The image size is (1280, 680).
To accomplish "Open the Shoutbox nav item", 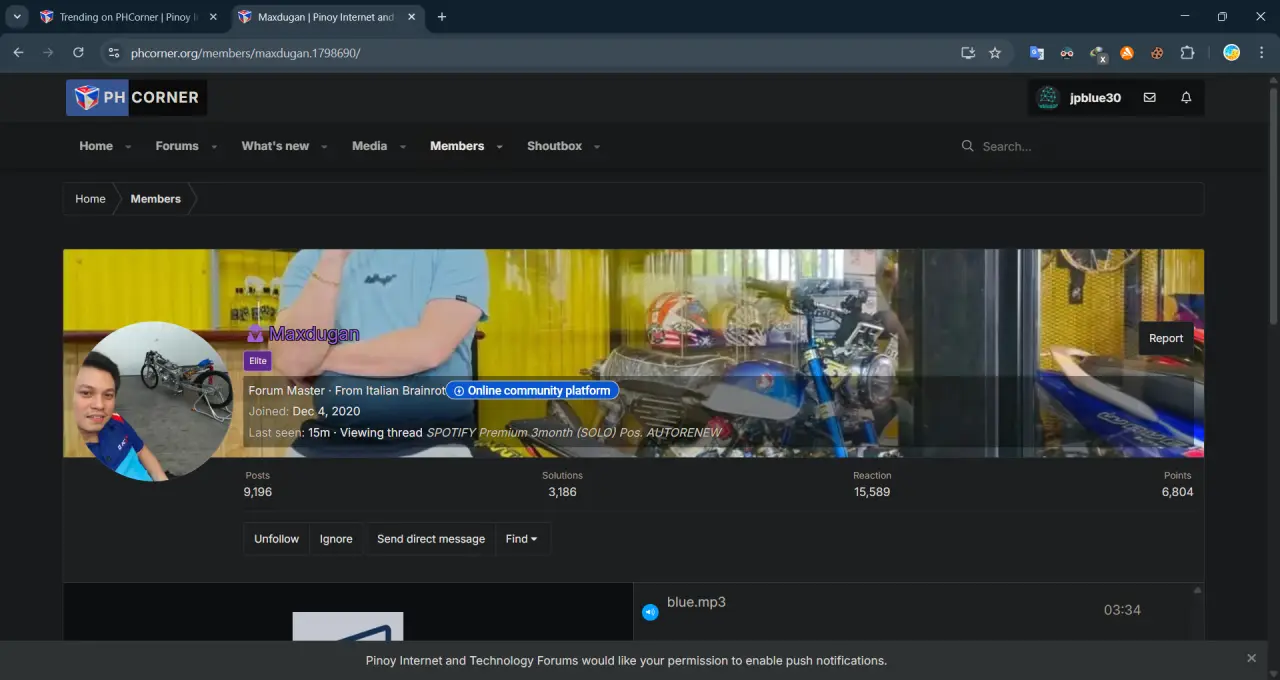I will [554, 146].
